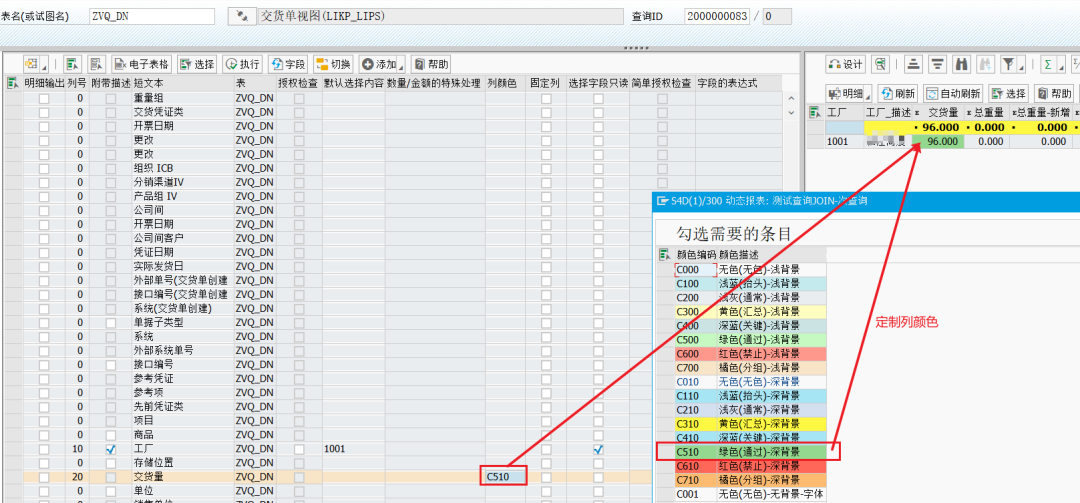1080x503 pixels.
Task: Click the green 96.000 cell in row 1001
Action: 937,141
